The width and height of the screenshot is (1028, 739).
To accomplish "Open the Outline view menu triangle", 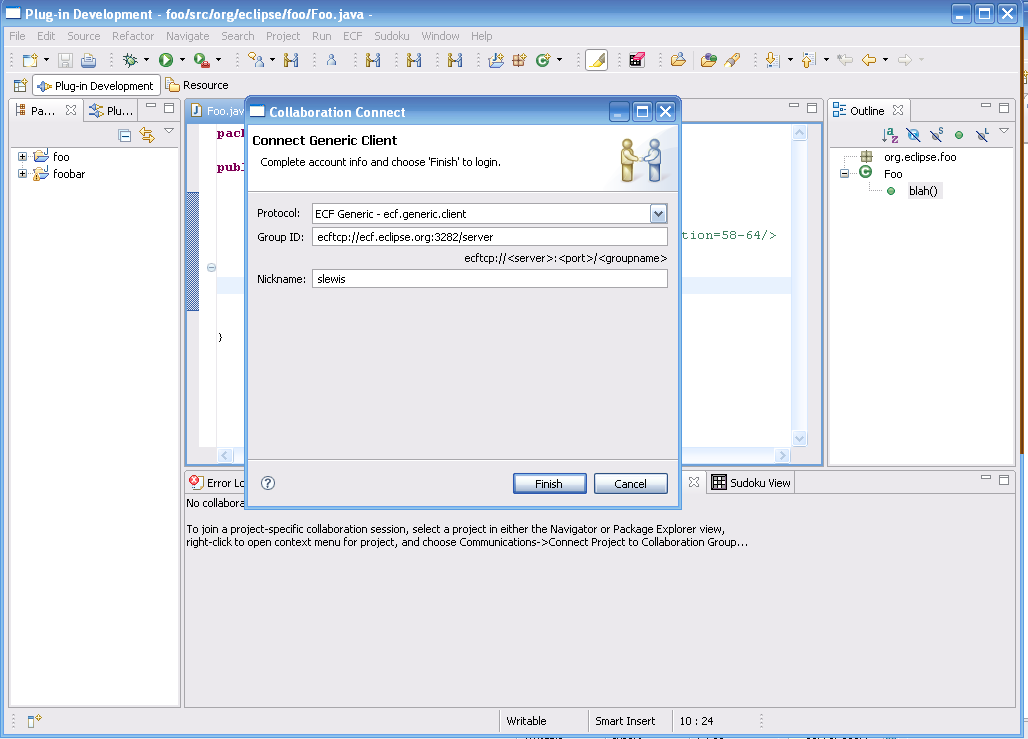I will click(x=1004, y=131).
